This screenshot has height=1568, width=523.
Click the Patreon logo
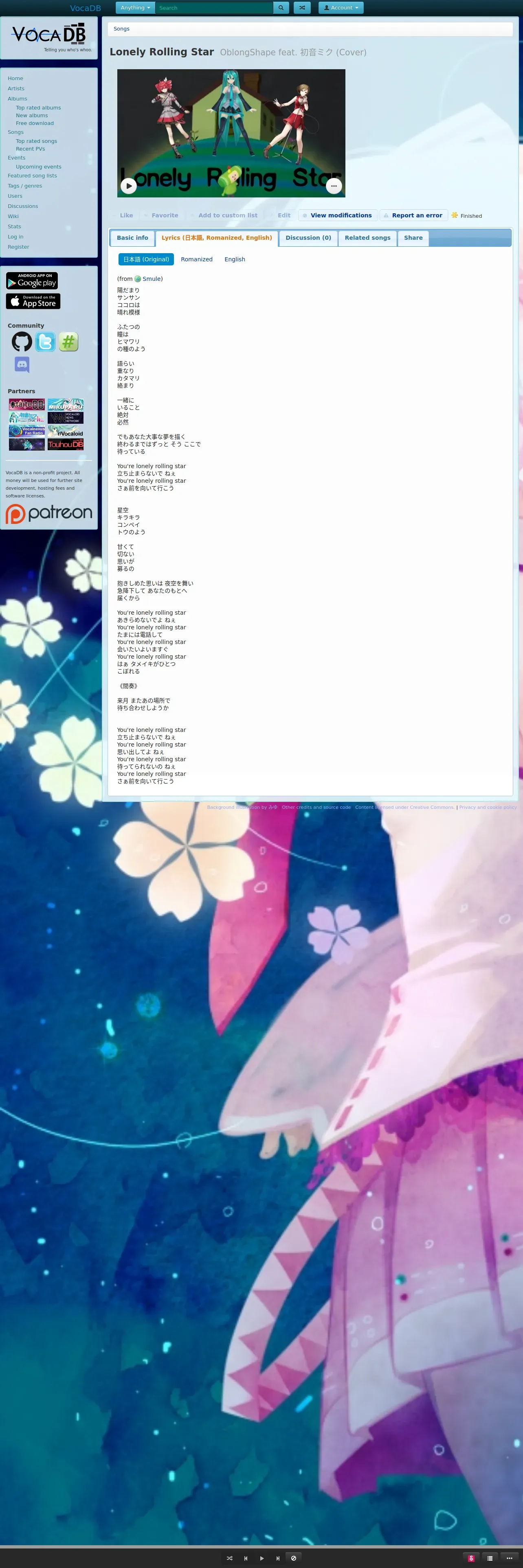[49, 513]
